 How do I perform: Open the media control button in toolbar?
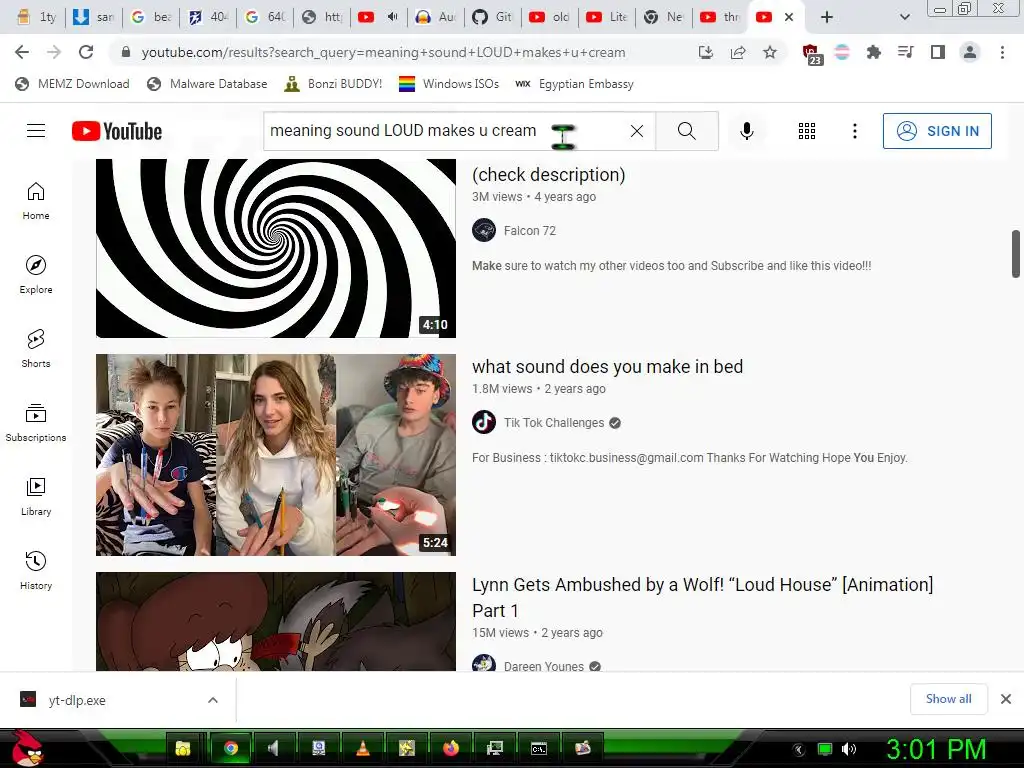coord(906,52)
